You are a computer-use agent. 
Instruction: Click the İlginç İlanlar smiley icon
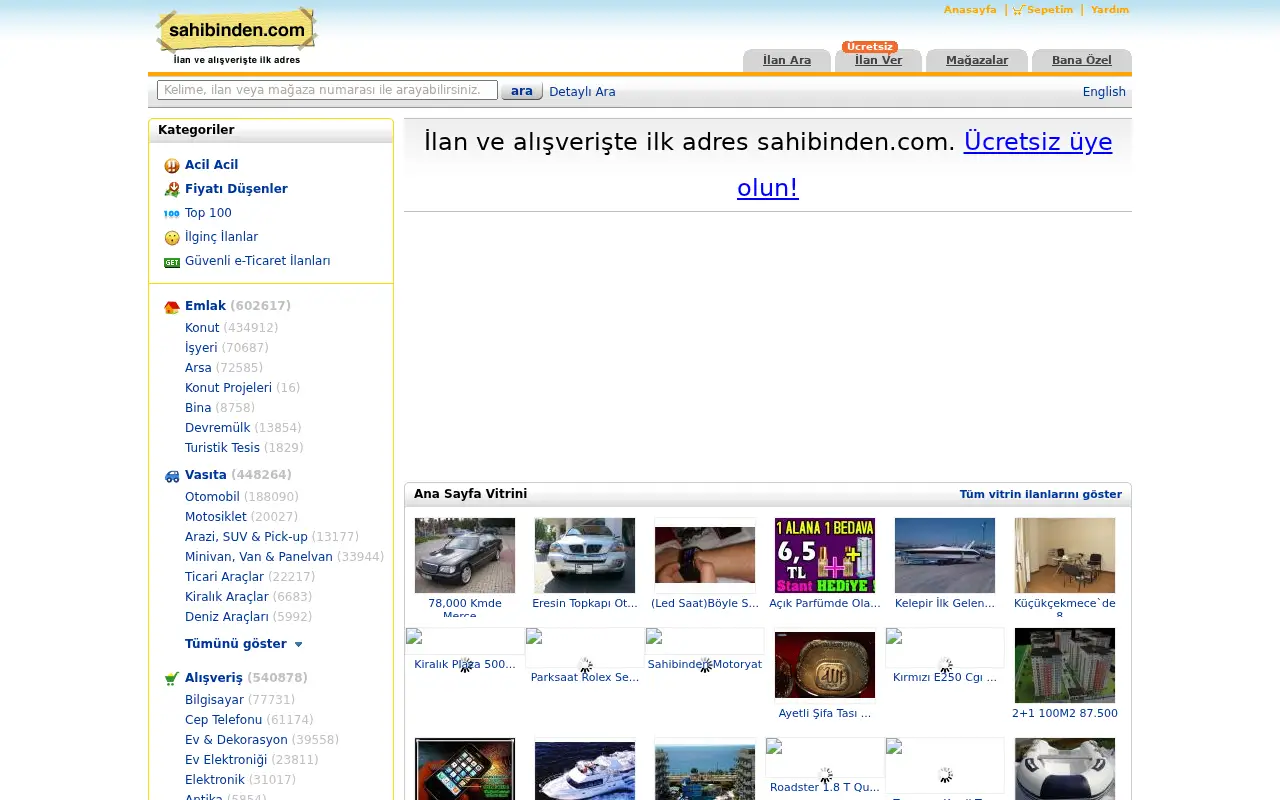172,238
